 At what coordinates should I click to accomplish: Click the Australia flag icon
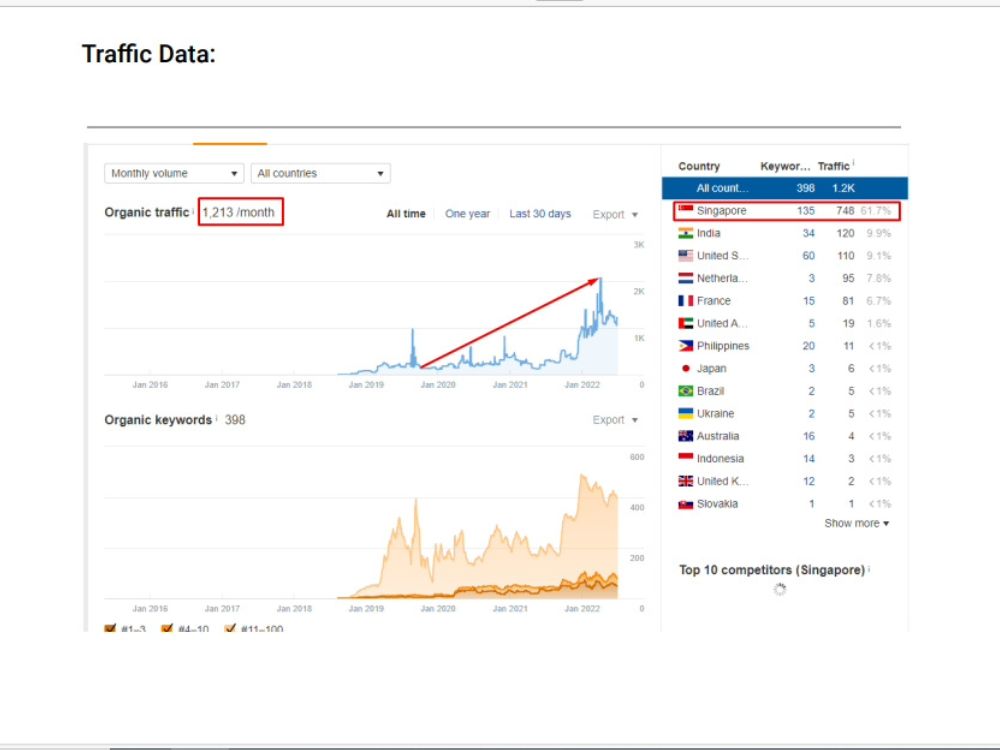pos(686,436)
